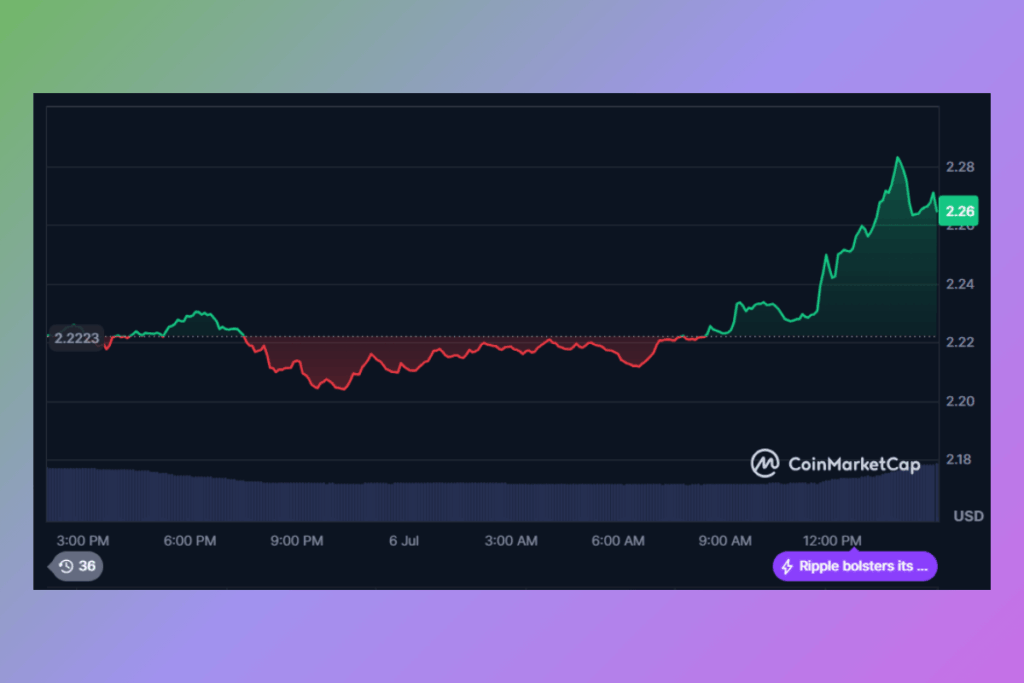The image size is (1024, 683).
Task: Click the 9:00 AM time axis label
Action: [725, 540]
